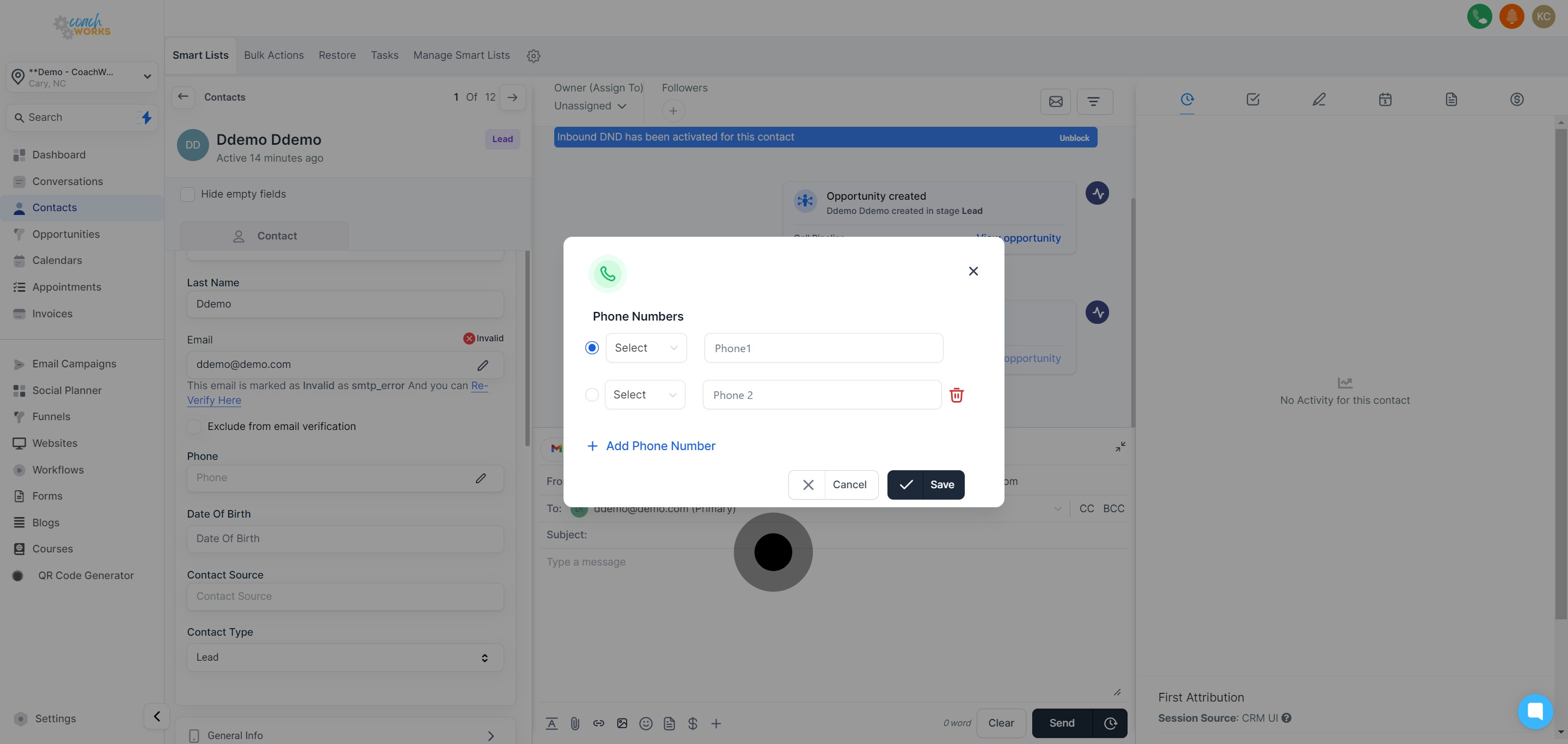Open the payments dollar icon in right panel
The image size is (1568, 744).
(1516, 99)
